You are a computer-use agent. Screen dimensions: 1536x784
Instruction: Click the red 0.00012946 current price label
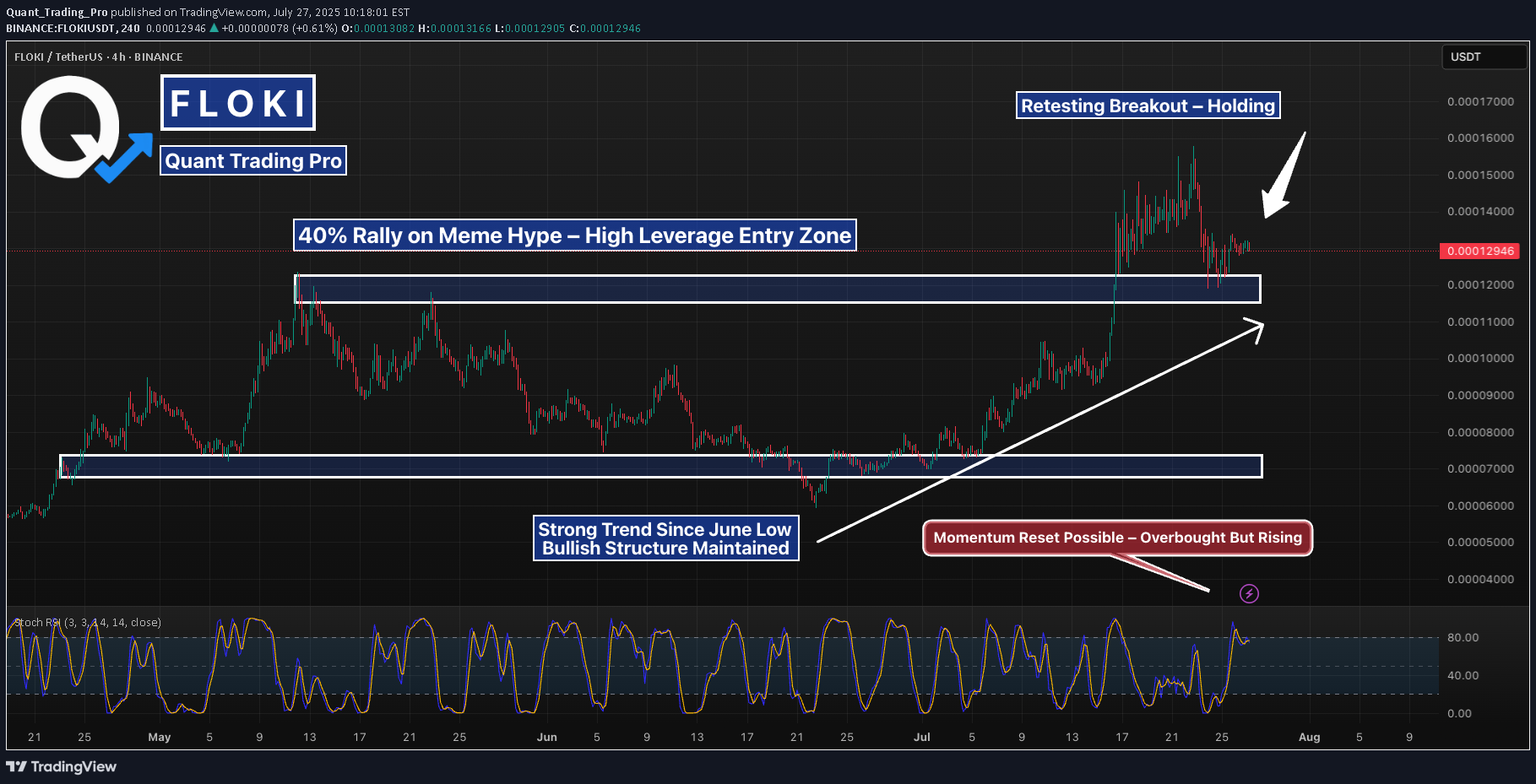tap(1479, 251)
